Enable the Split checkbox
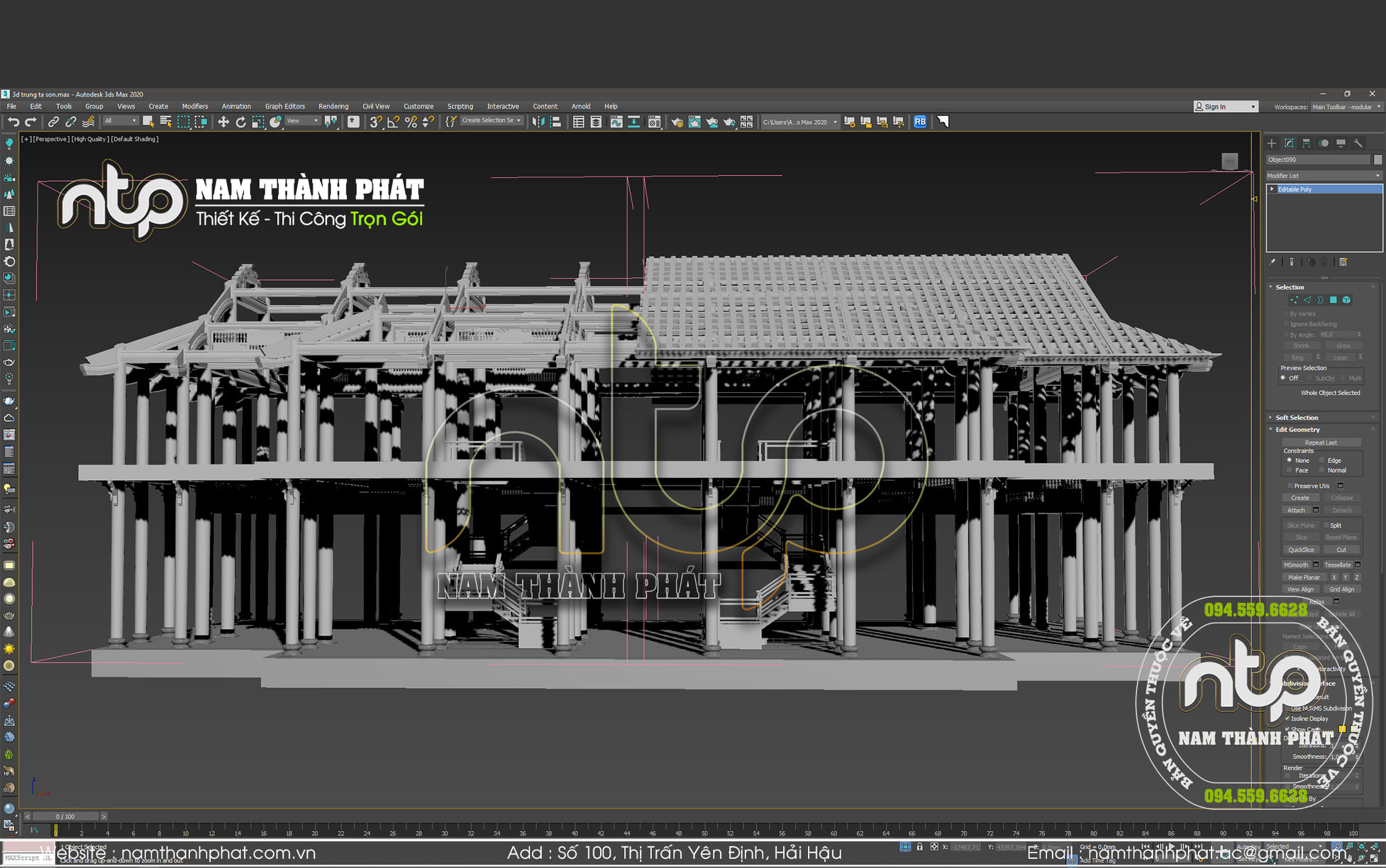The height and width of the screenshot is (868, 1386). tap(1326, 525)
